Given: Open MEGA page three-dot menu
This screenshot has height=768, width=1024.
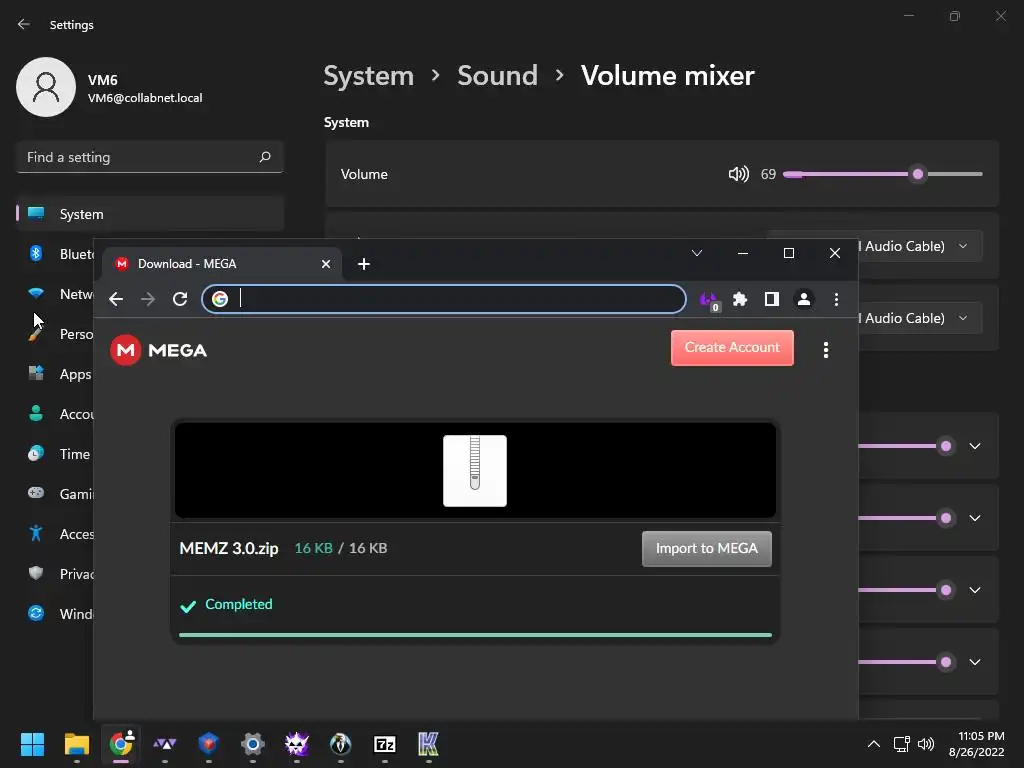Looking at the screenshot, I should [x=826, y=350].
